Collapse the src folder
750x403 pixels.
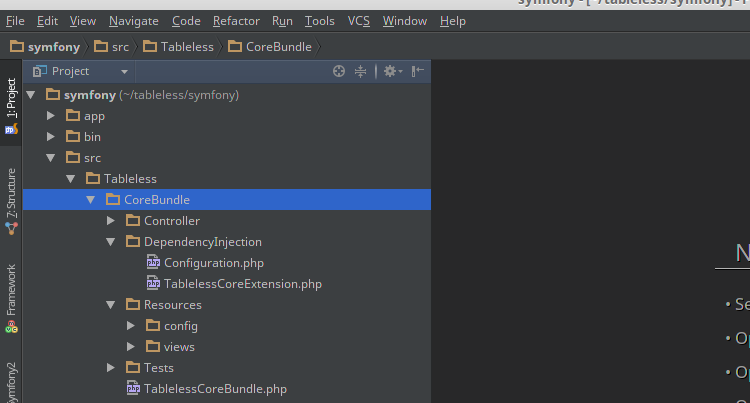coord(51,158)
